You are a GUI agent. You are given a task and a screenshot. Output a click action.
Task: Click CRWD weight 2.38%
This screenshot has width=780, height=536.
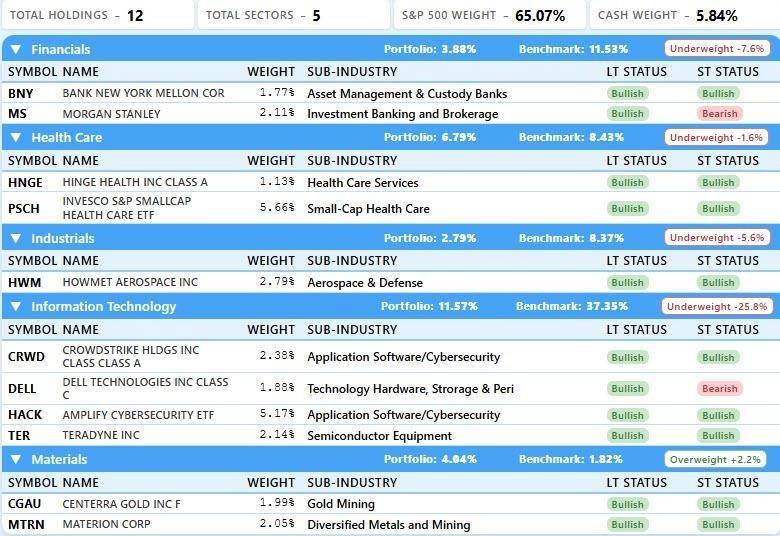click(x=277, y=355)
